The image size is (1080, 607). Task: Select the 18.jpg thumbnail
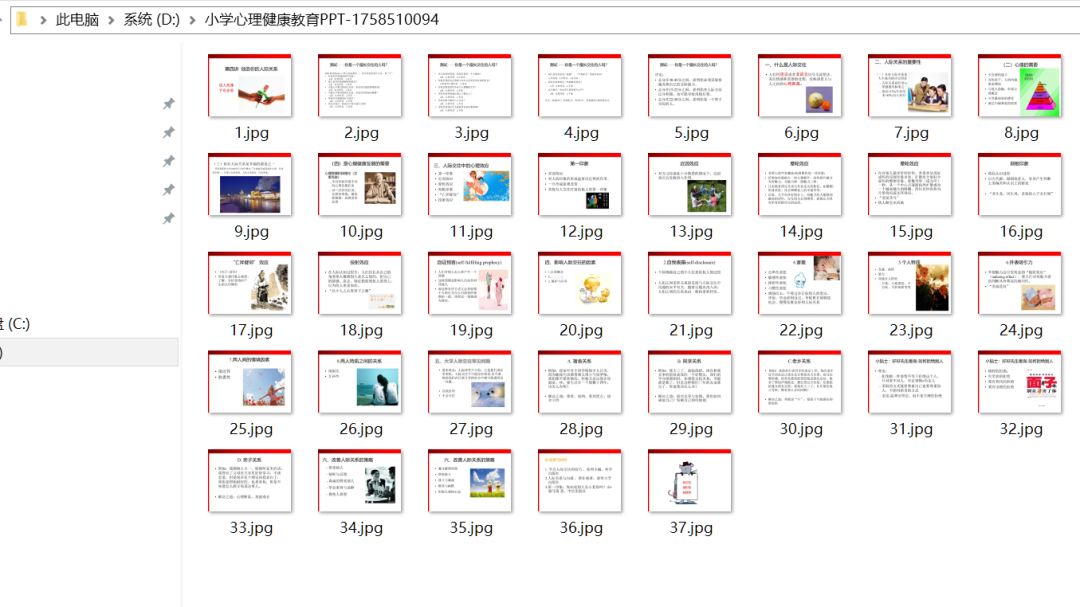pyautogui.click(x=360, y=283)
